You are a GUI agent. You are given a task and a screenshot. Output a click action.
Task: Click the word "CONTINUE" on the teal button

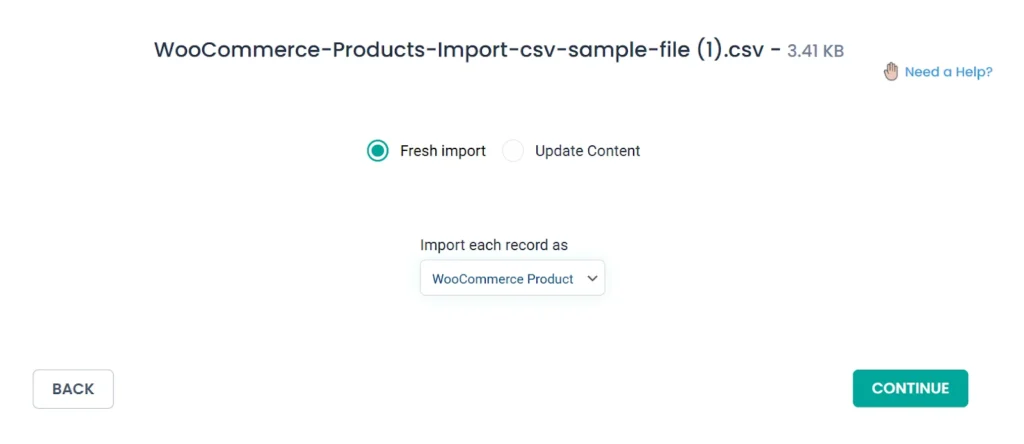tap(910, 389)
